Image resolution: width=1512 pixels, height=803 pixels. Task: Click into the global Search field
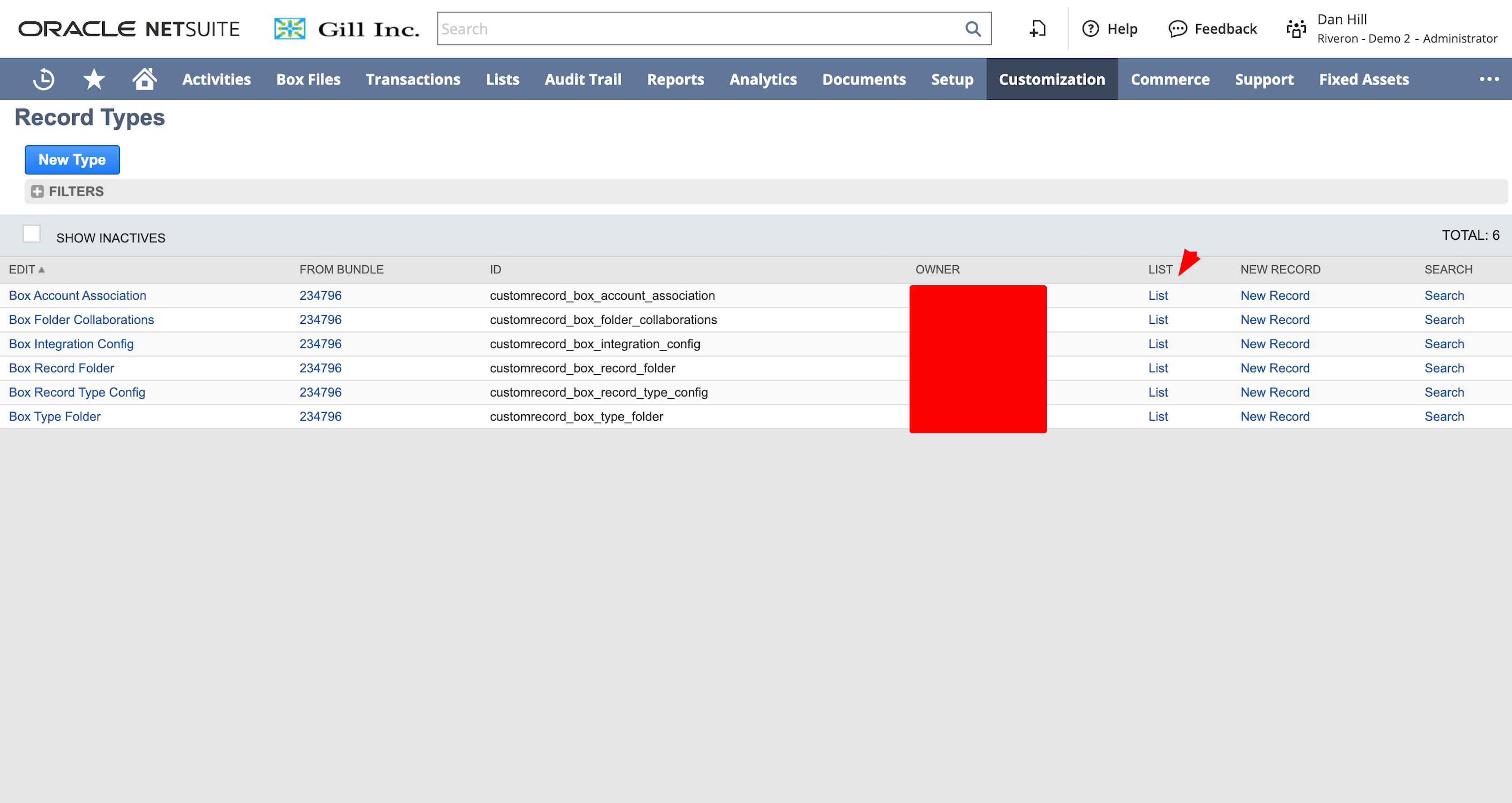tap(698, 29)
